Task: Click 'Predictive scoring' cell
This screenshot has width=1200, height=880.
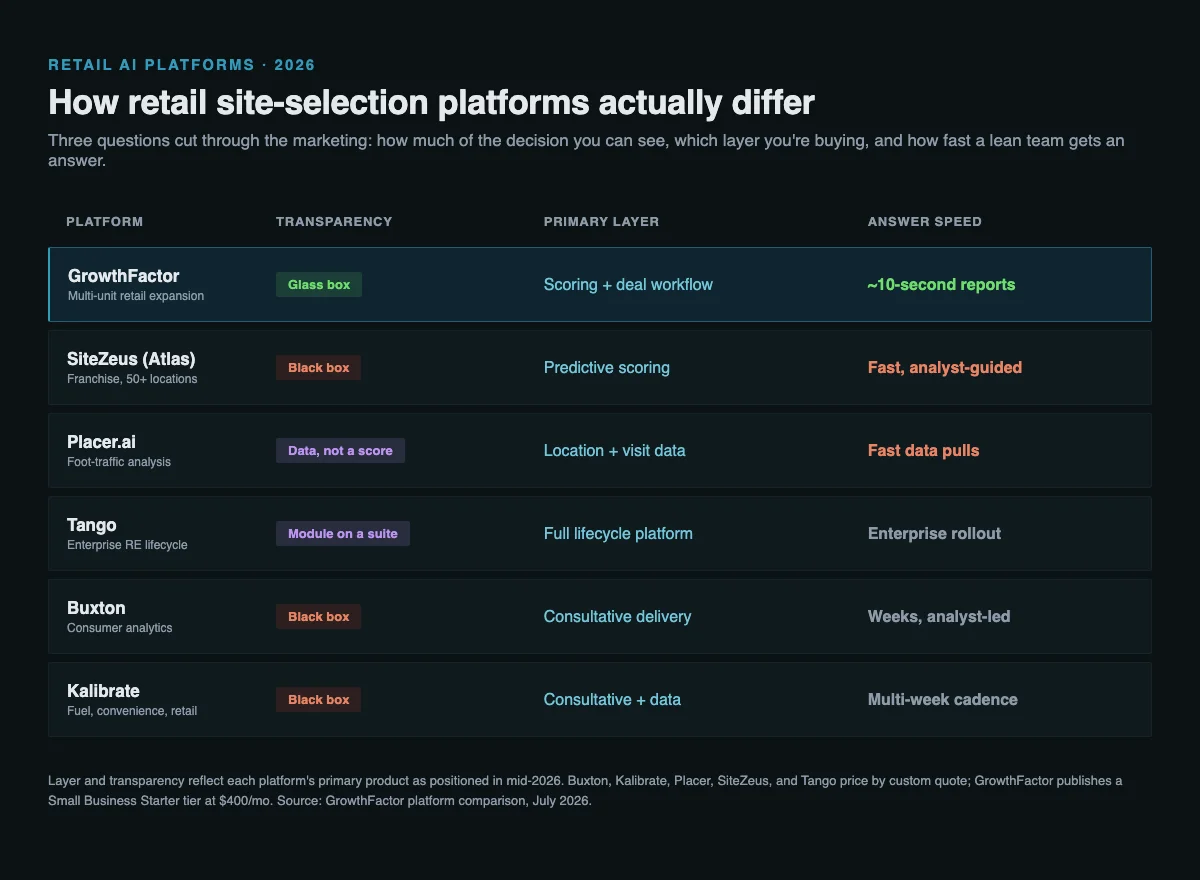Action: 607,368
